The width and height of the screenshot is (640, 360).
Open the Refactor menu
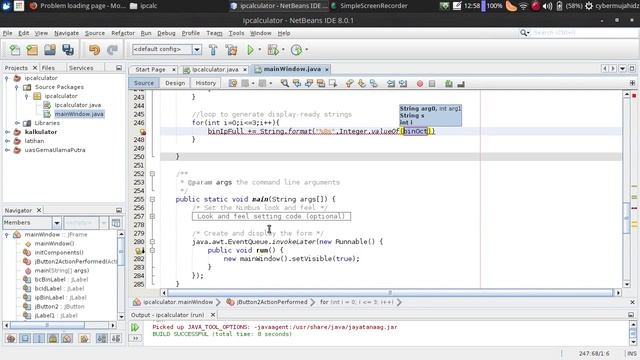[123, 33]
